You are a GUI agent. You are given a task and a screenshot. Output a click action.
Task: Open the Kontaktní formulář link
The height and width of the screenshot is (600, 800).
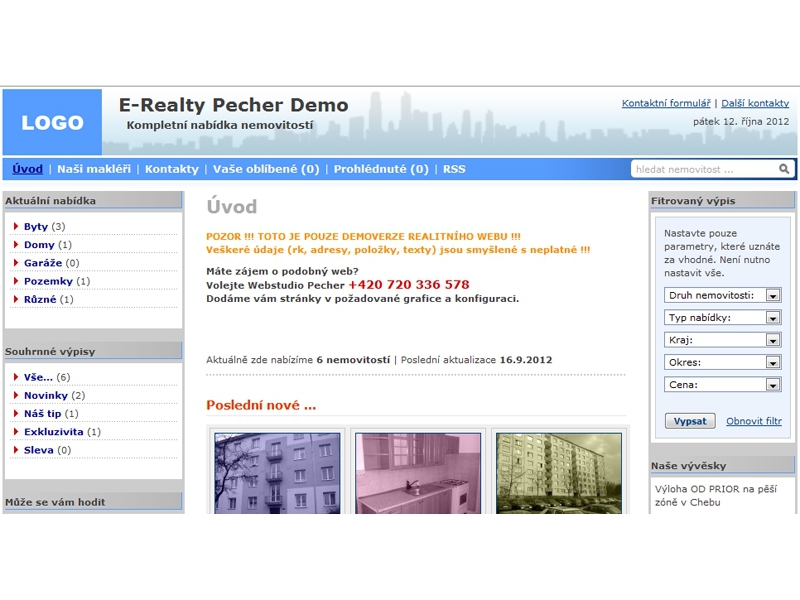[666, 103]
